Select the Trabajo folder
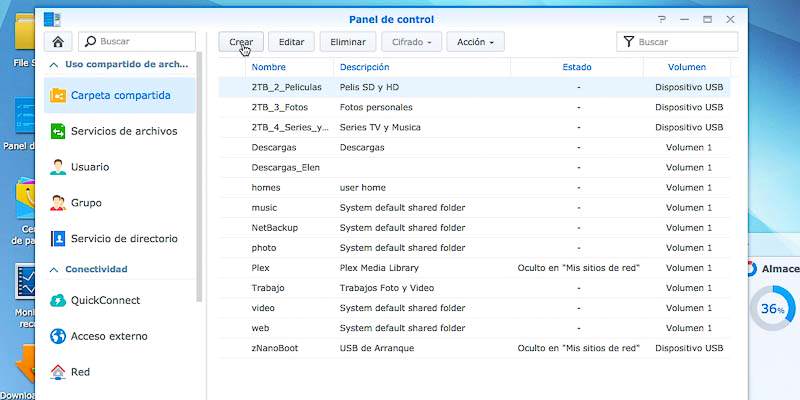 coord(268,288)
